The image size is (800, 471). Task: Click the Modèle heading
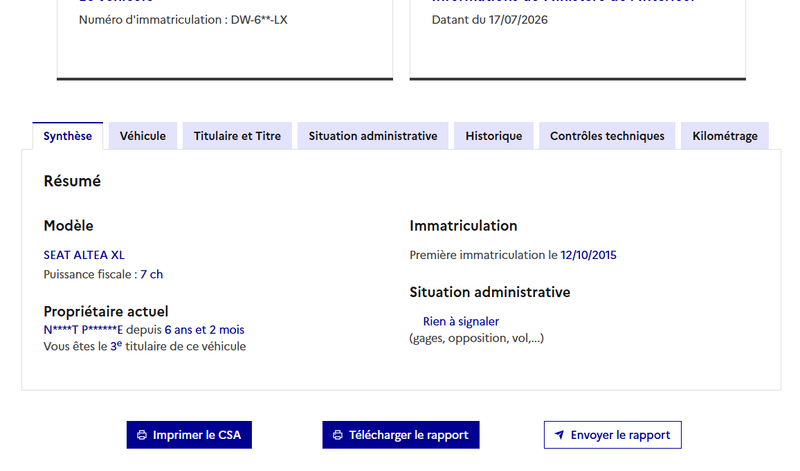point(68,226)
